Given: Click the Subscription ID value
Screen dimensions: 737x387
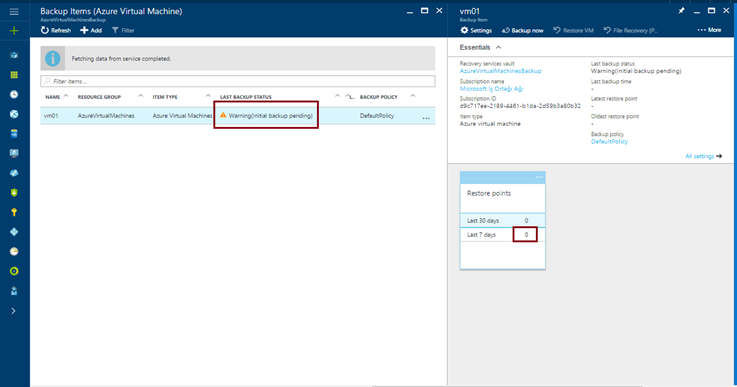Looking at the screenshot, I should tap(520, 106).
